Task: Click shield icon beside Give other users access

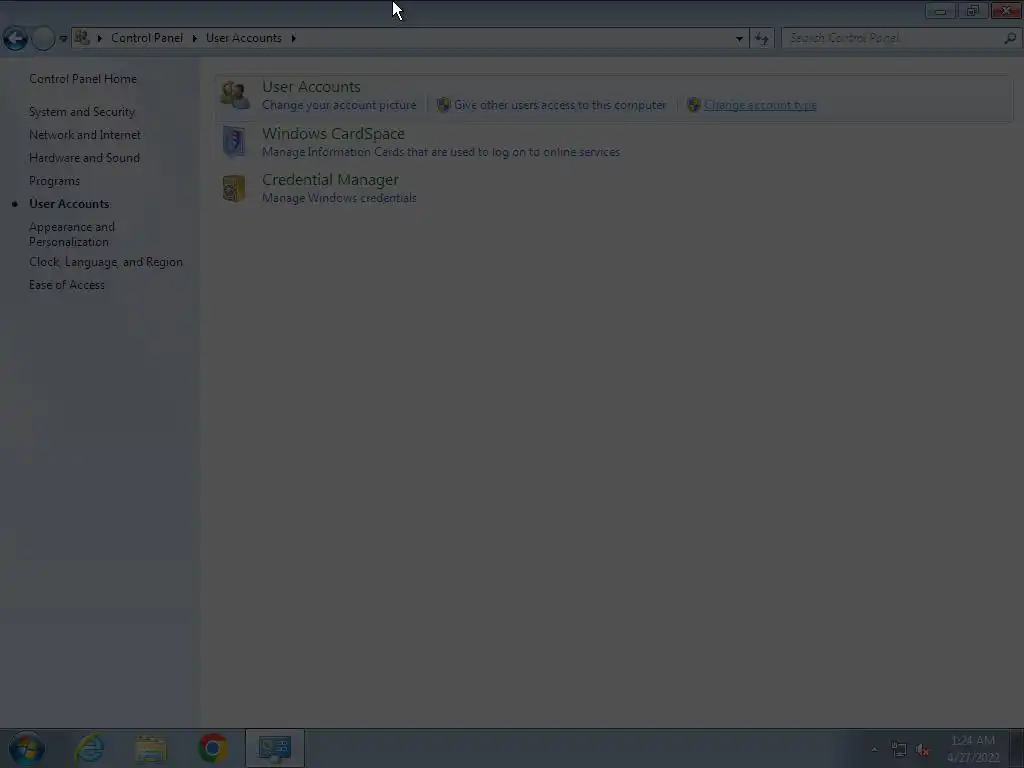Action: (x=443, y=104)
